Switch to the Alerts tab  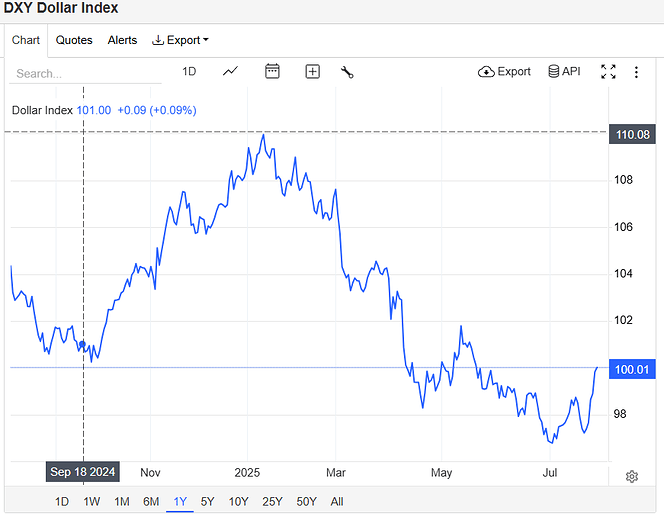122,40
